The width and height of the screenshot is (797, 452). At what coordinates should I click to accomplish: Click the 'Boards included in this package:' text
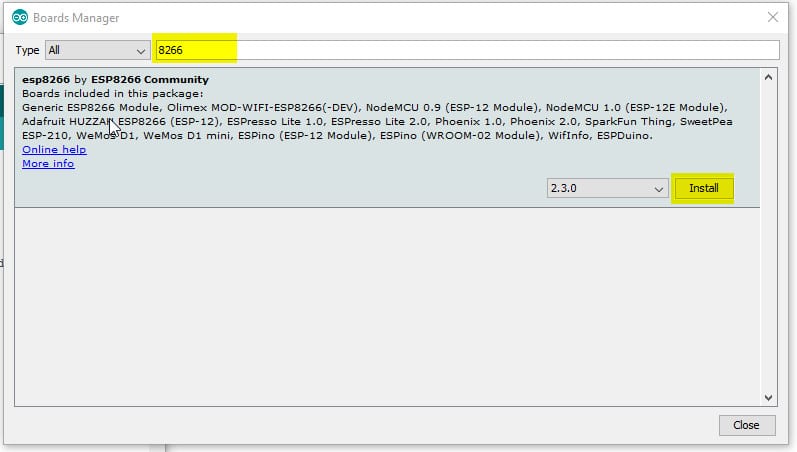pos(112,94)
